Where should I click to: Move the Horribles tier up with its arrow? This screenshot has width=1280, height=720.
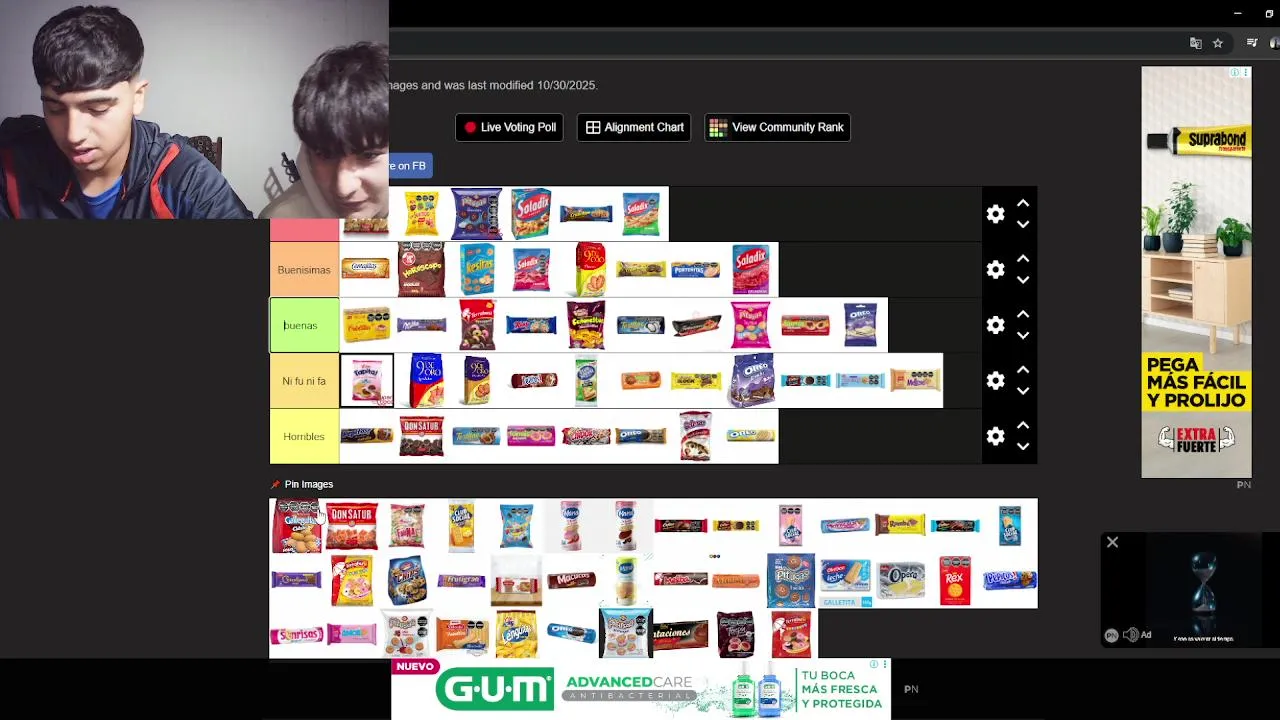coord(1023,425)
